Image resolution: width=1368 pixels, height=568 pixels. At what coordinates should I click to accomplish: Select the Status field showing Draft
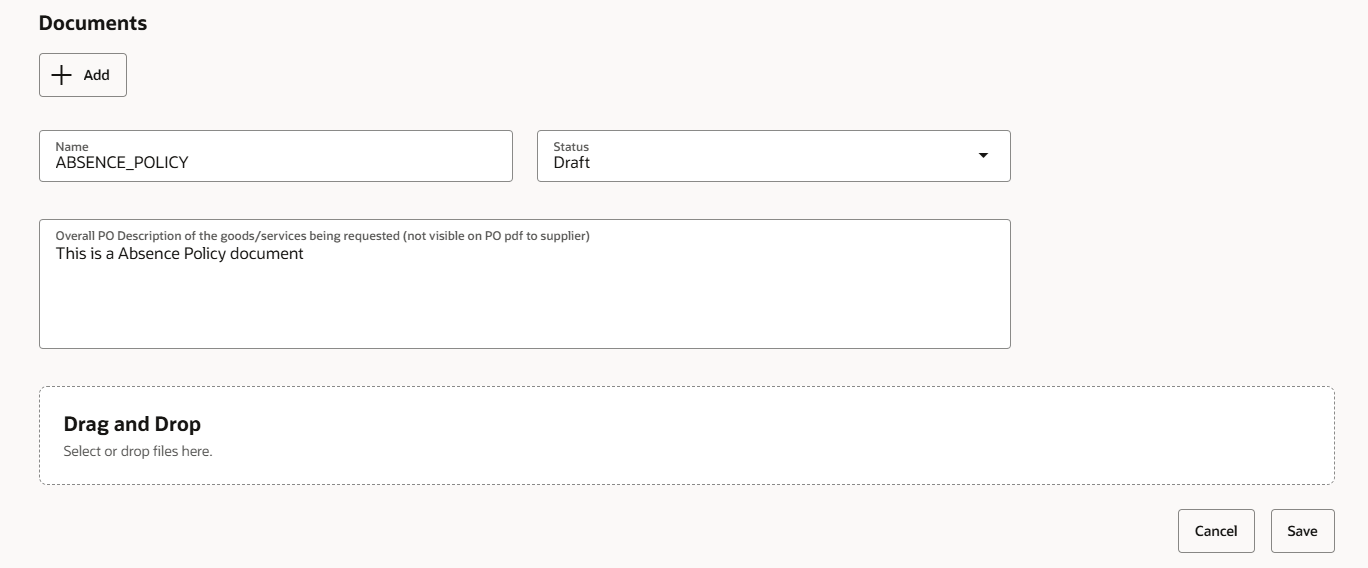click(x=774, y=156)
